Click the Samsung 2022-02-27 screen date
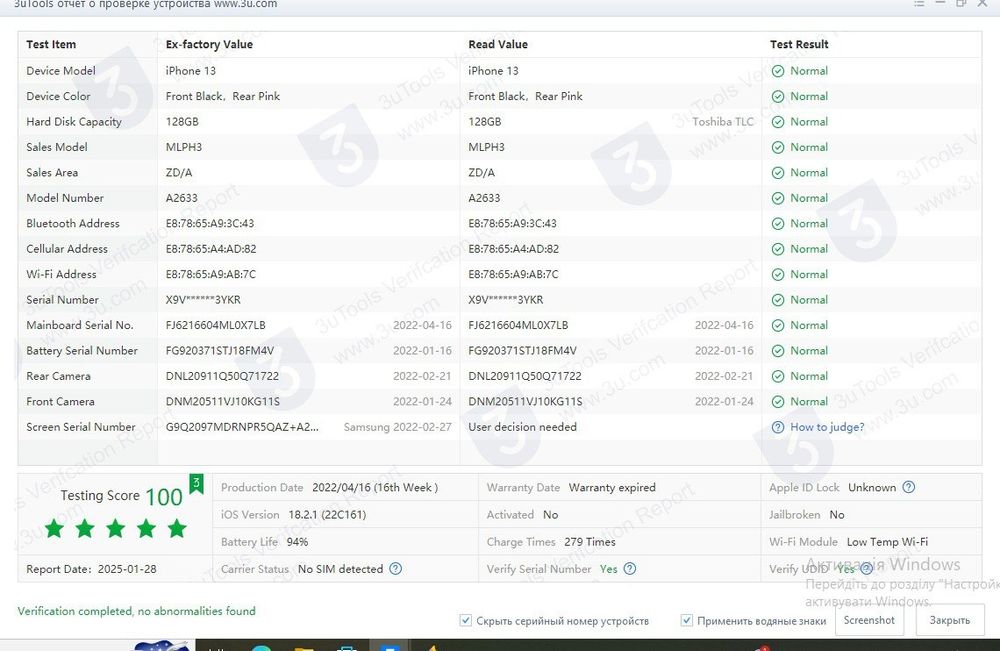This screenshot has height=651, width=1000. (397, 427)
